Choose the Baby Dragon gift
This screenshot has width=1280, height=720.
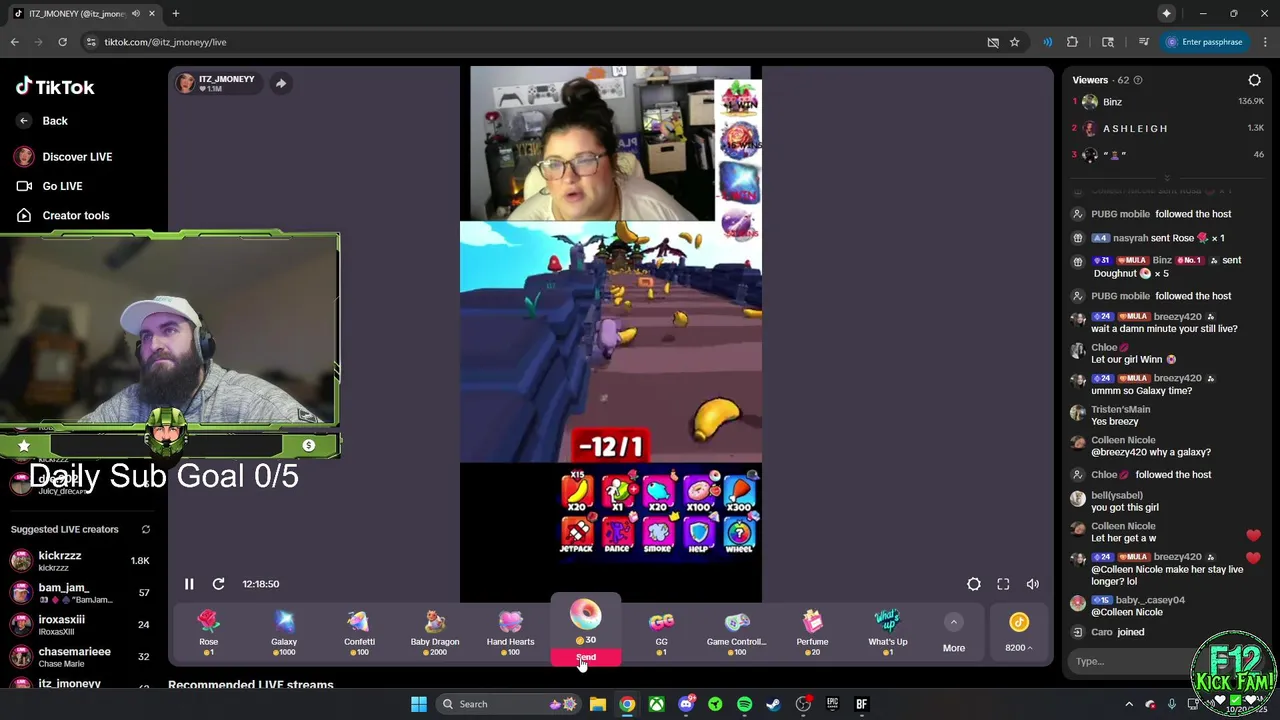point(435,632)
